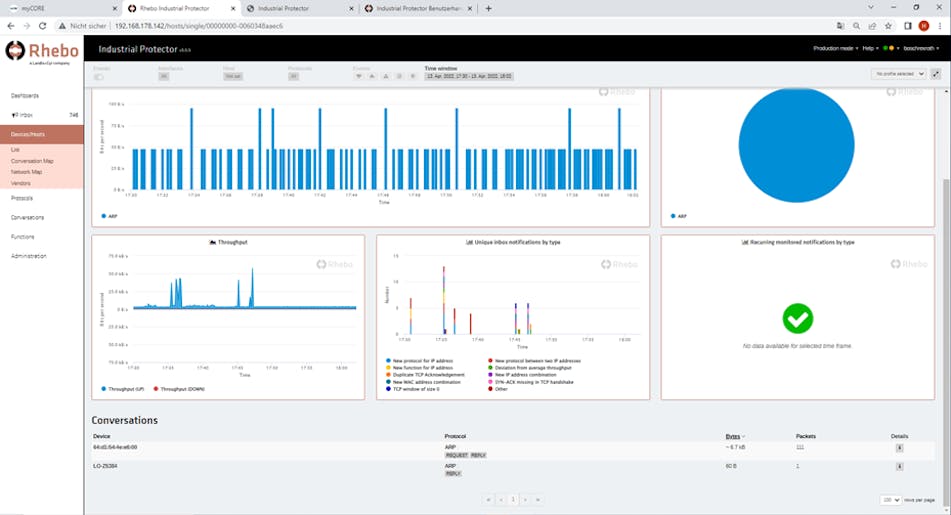This screenshot has height=515, width=951.
Task: Open device 64:d1:54:4e:e6:00
Action: click(x=115, y=447)
